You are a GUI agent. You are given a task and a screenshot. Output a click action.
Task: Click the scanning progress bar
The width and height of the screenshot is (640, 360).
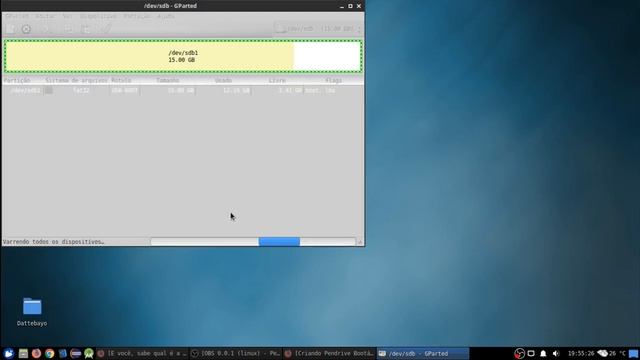coord(253,242)
